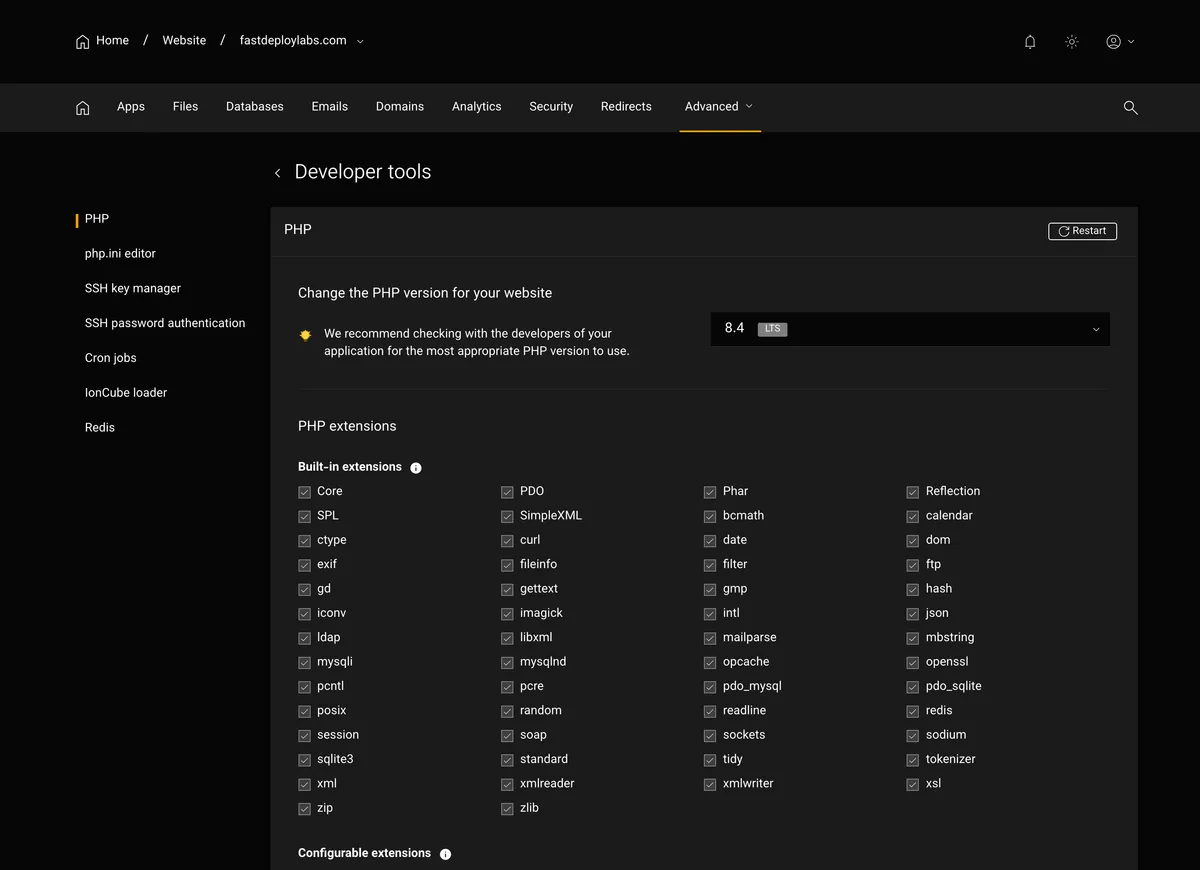1200x870 pixels.
Task: Toggle the pdo_mysql extension checkbox
Action: click(710, 687)
